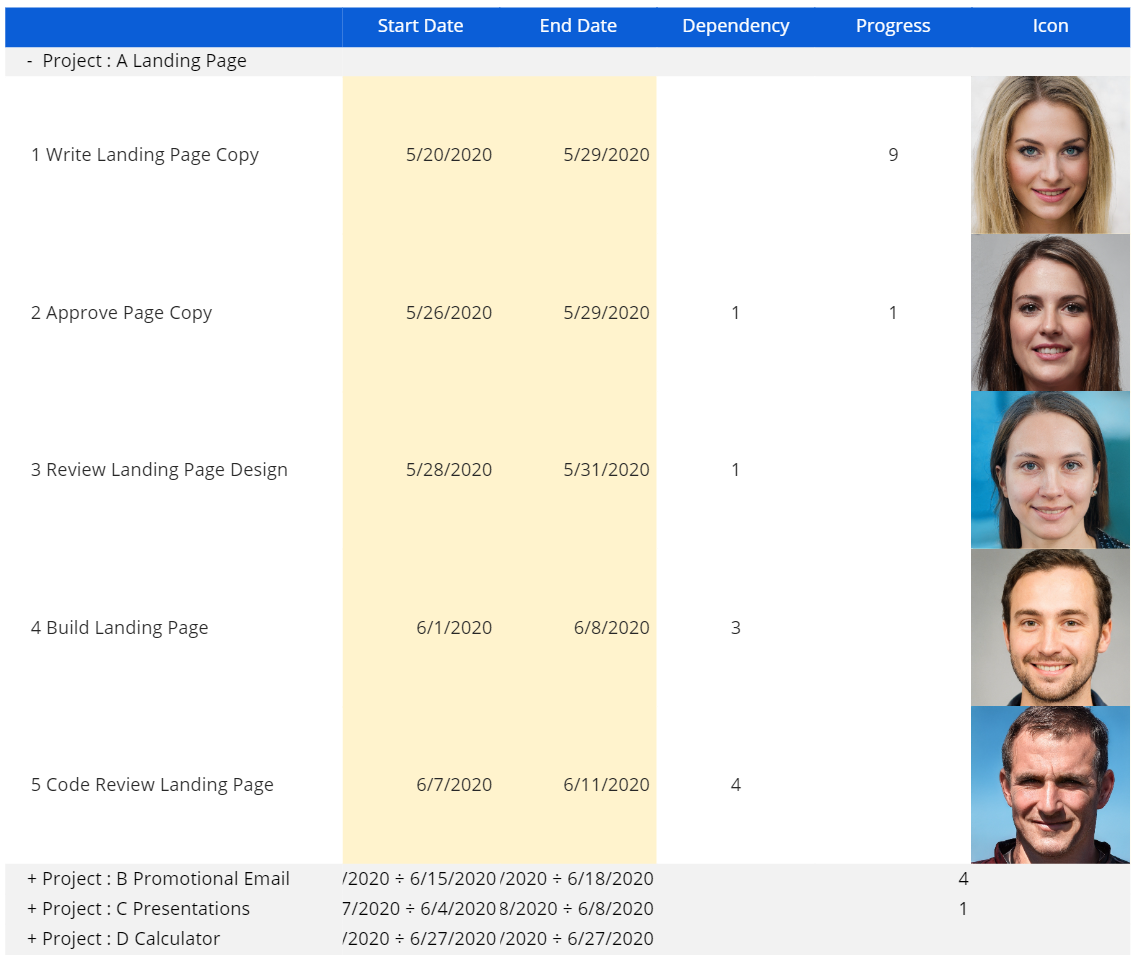The height and width of the screenshot is (962, 1134).
Task: Click the start date 5/20/2020
Action: coord(448,155)
